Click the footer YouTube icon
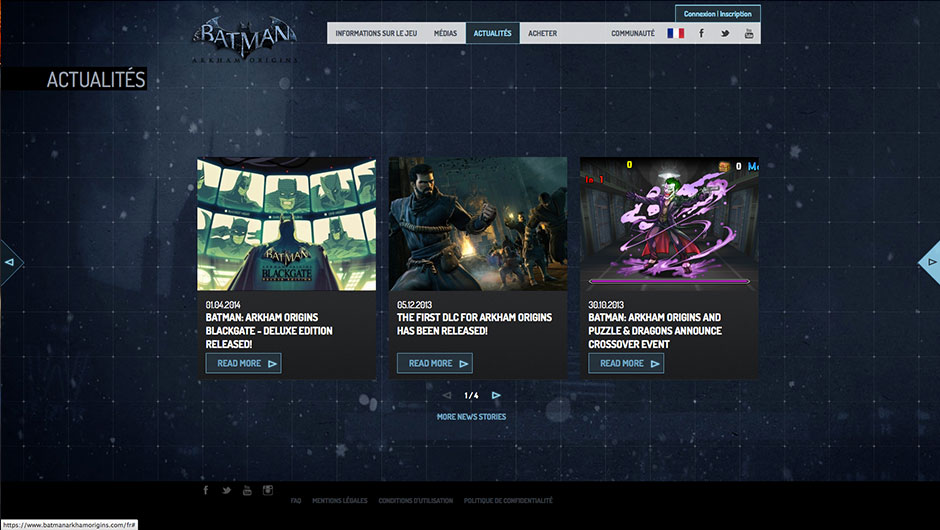Viewport: 940px width, 530px height. (247, 490)
